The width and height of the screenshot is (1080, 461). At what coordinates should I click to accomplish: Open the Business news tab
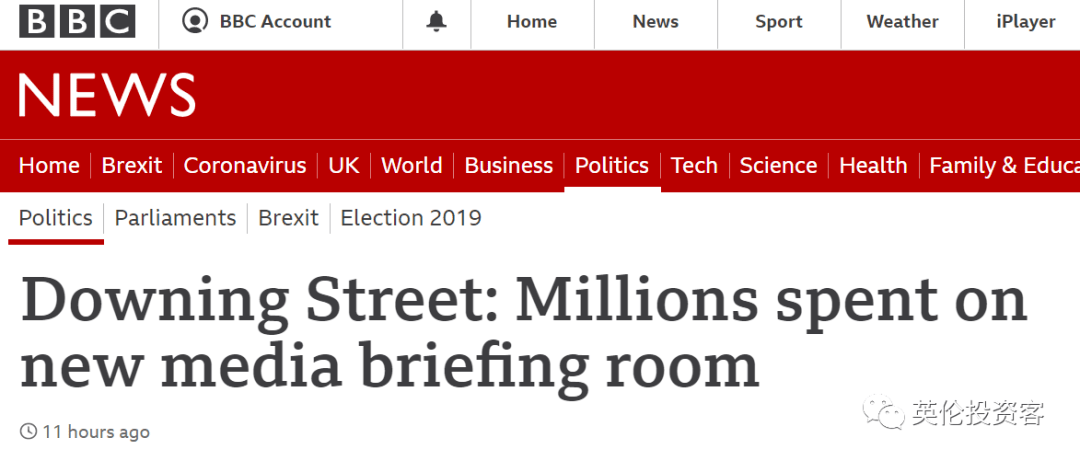pos(508,165)
